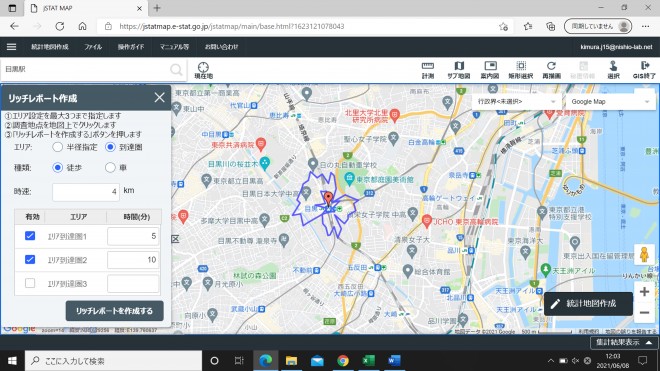The height and width of the screenshot is (371, 660).
Task: Launch Word from the taskbar
Action: point(394,361)
